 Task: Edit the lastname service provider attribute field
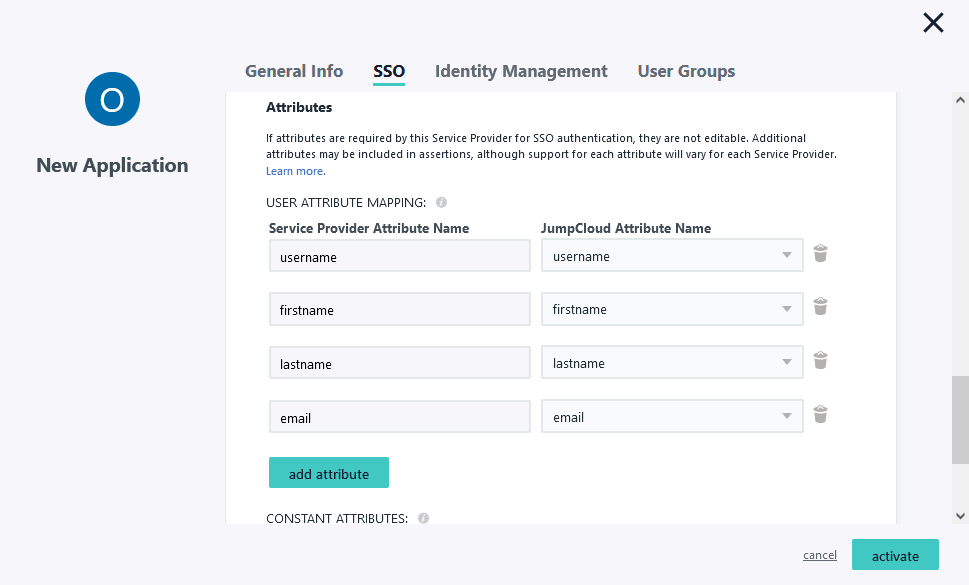pyautogui.click(x=400, y=363)
